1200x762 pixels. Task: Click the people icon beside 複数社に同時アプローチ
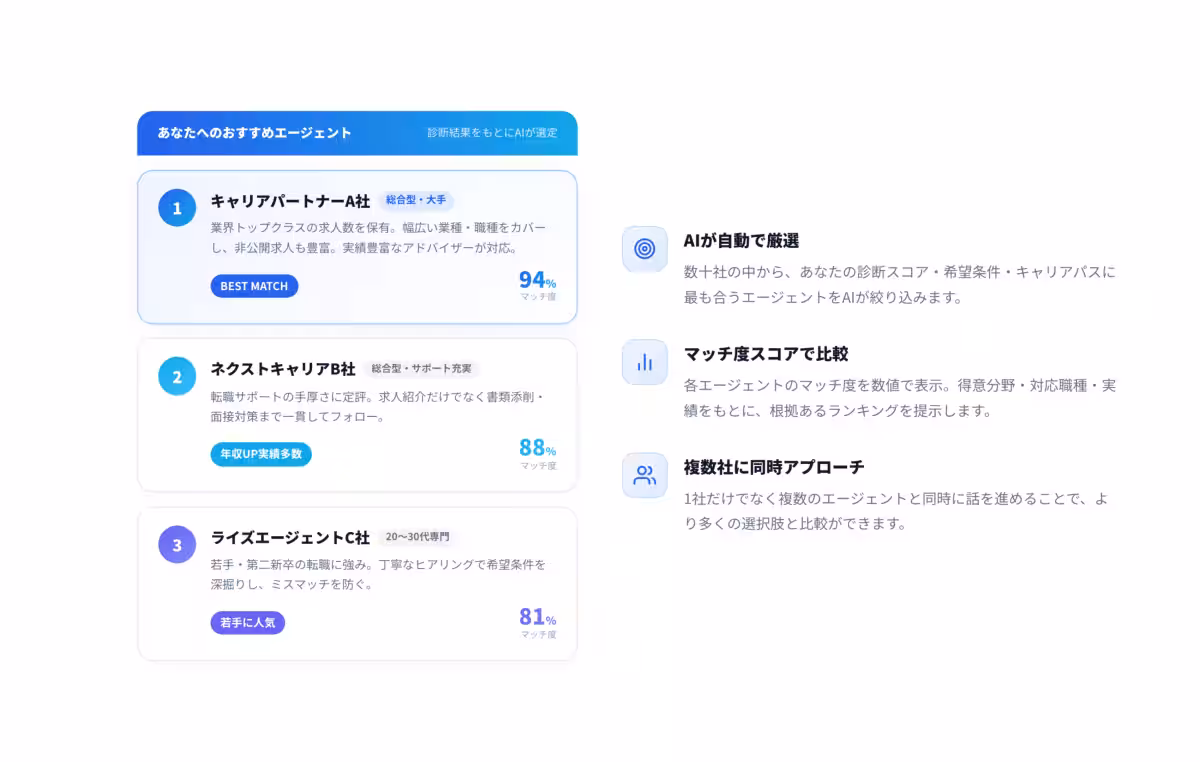pos(645,475)
